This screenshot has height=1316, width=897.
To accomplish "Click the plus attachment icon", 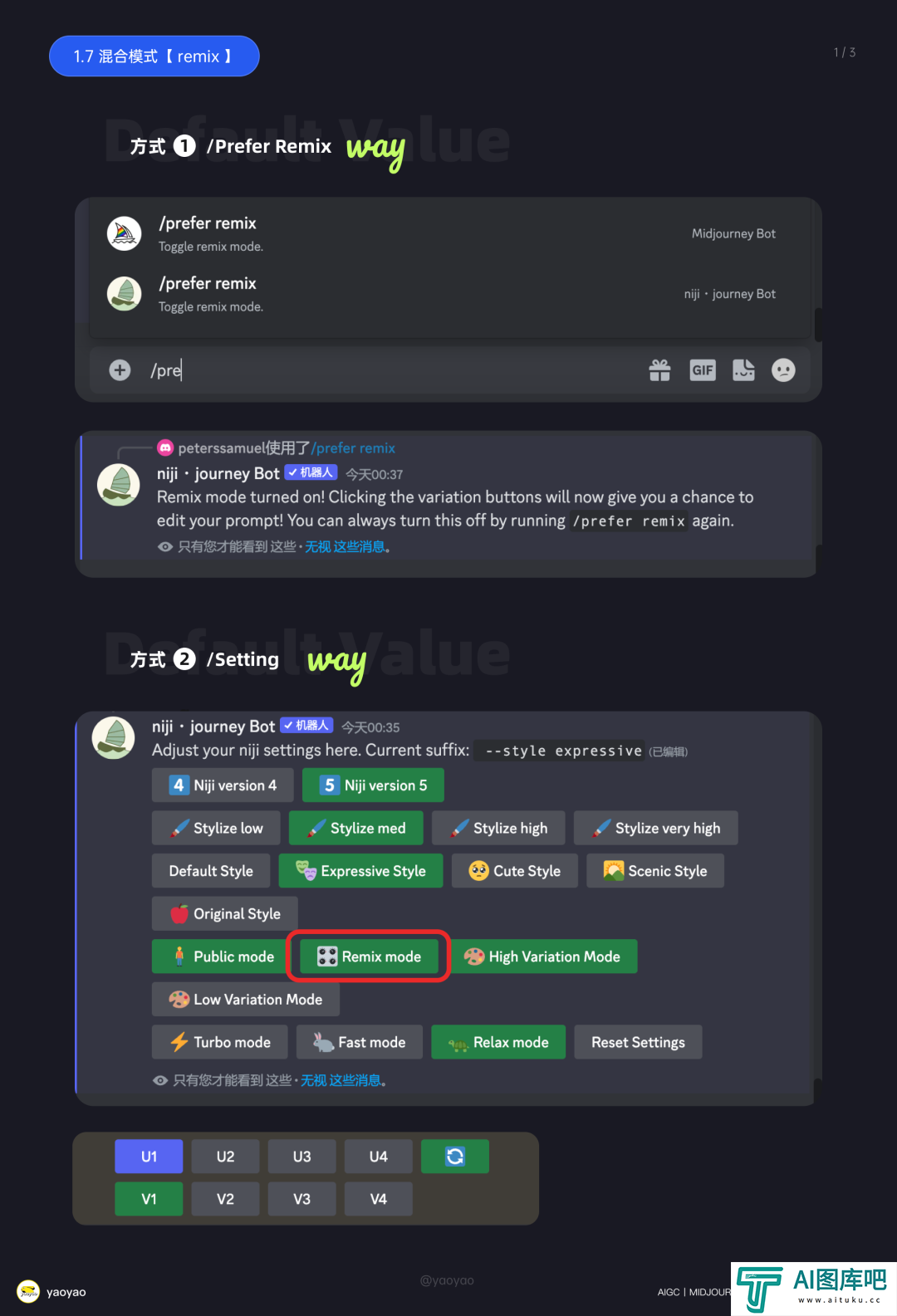I will (120, 370).
